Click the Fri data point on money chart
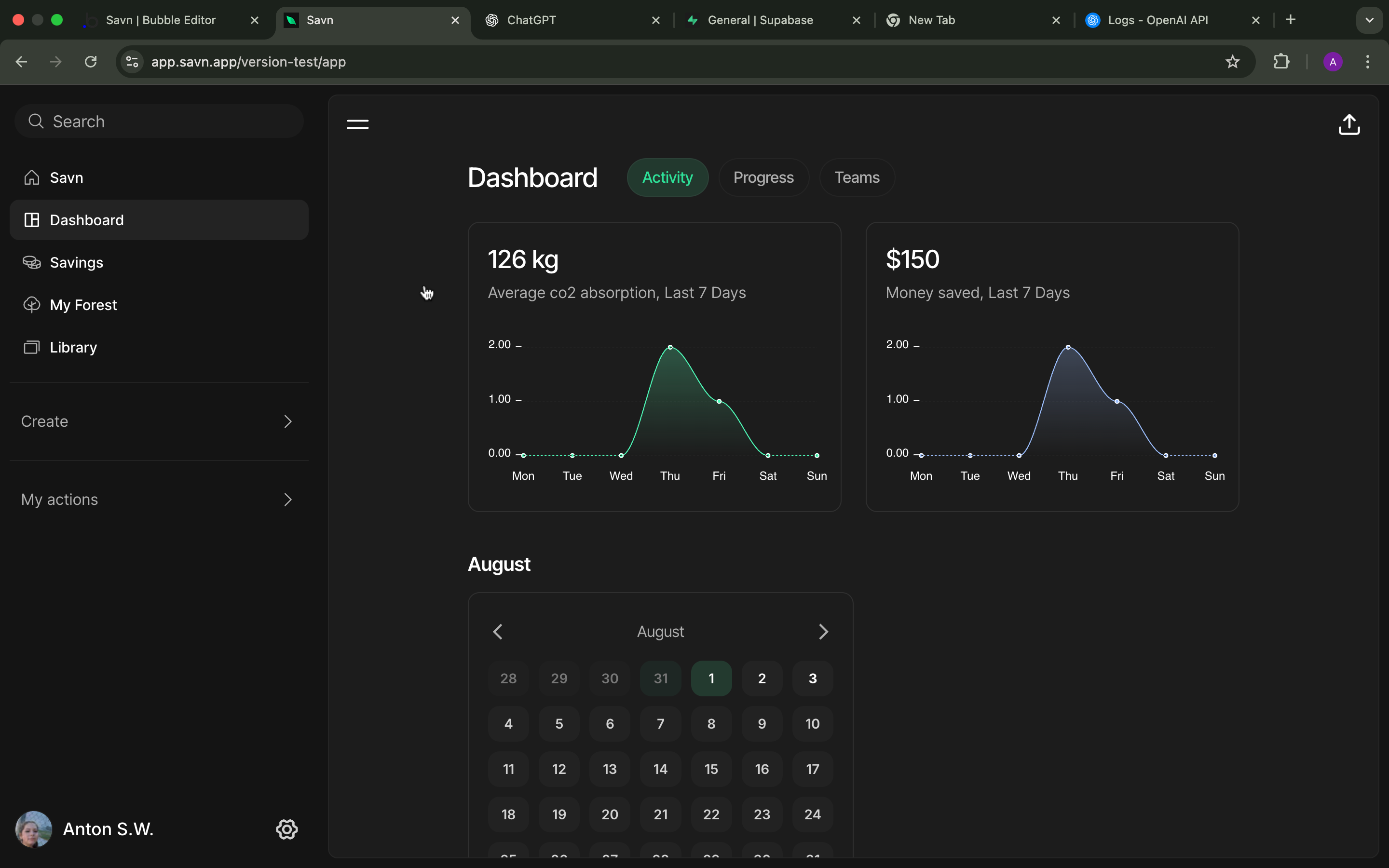The image size is (1389, 868). coord(1117,401)
